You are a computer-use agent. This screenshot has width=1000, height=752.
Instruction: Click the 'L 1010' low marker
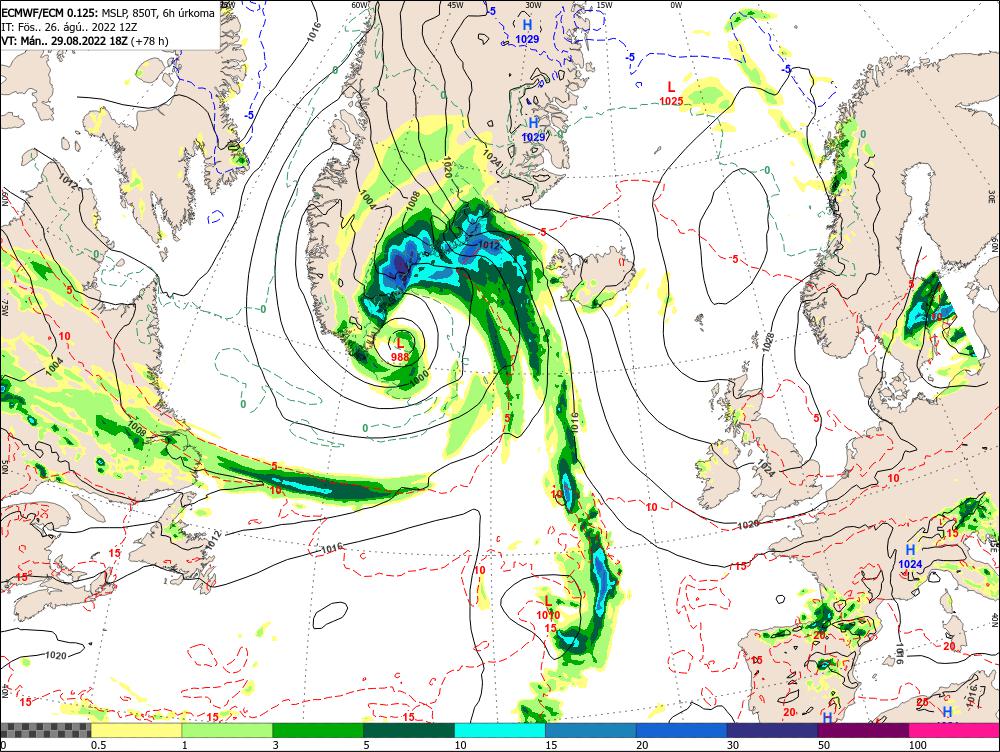click(x=548, y=608)
